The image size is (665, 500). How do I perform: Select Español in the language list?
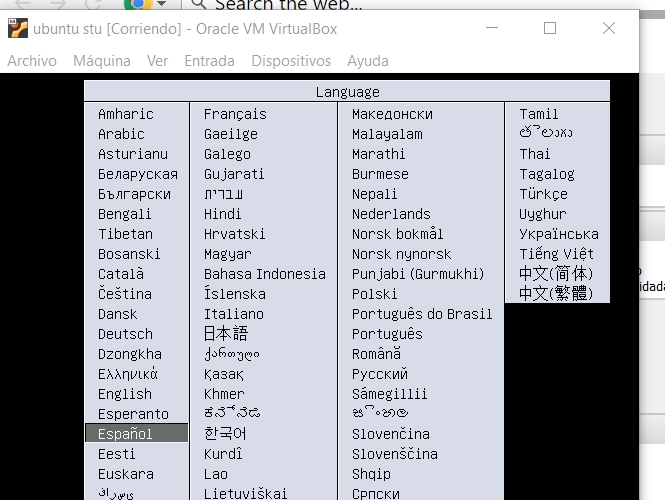click(126, 434)
